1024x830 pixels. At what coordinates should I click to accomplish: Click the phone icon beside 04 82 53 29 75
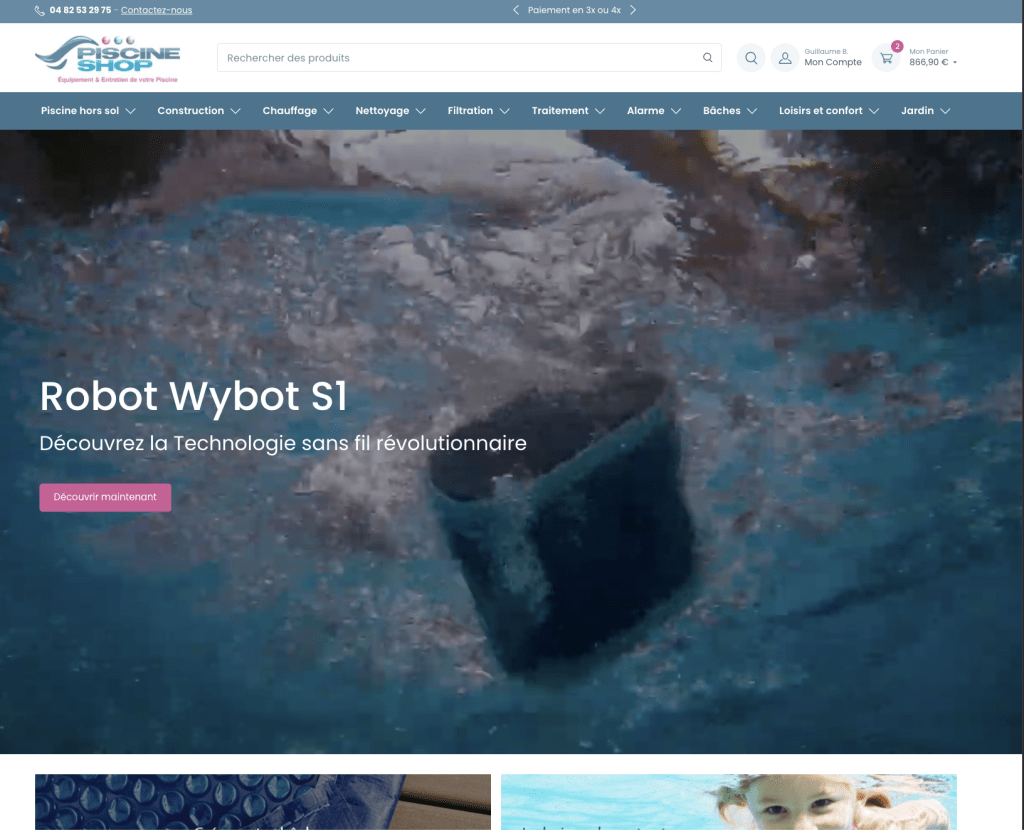(40, 10)
